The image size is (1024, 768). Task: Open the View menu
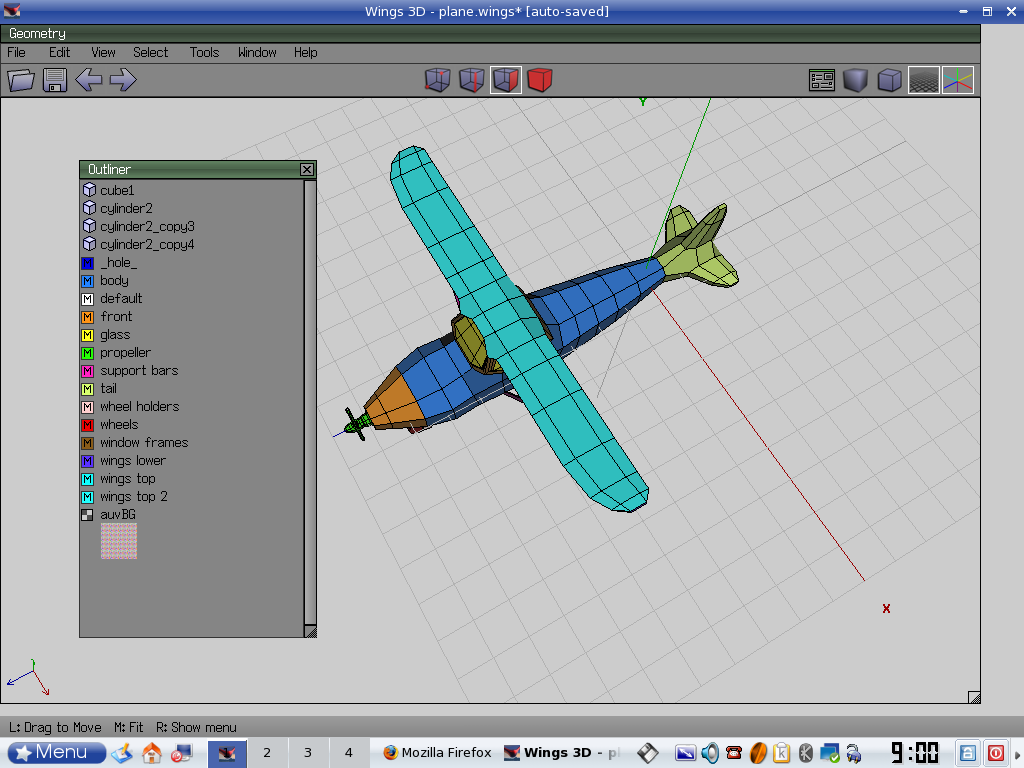click(103, 52)
